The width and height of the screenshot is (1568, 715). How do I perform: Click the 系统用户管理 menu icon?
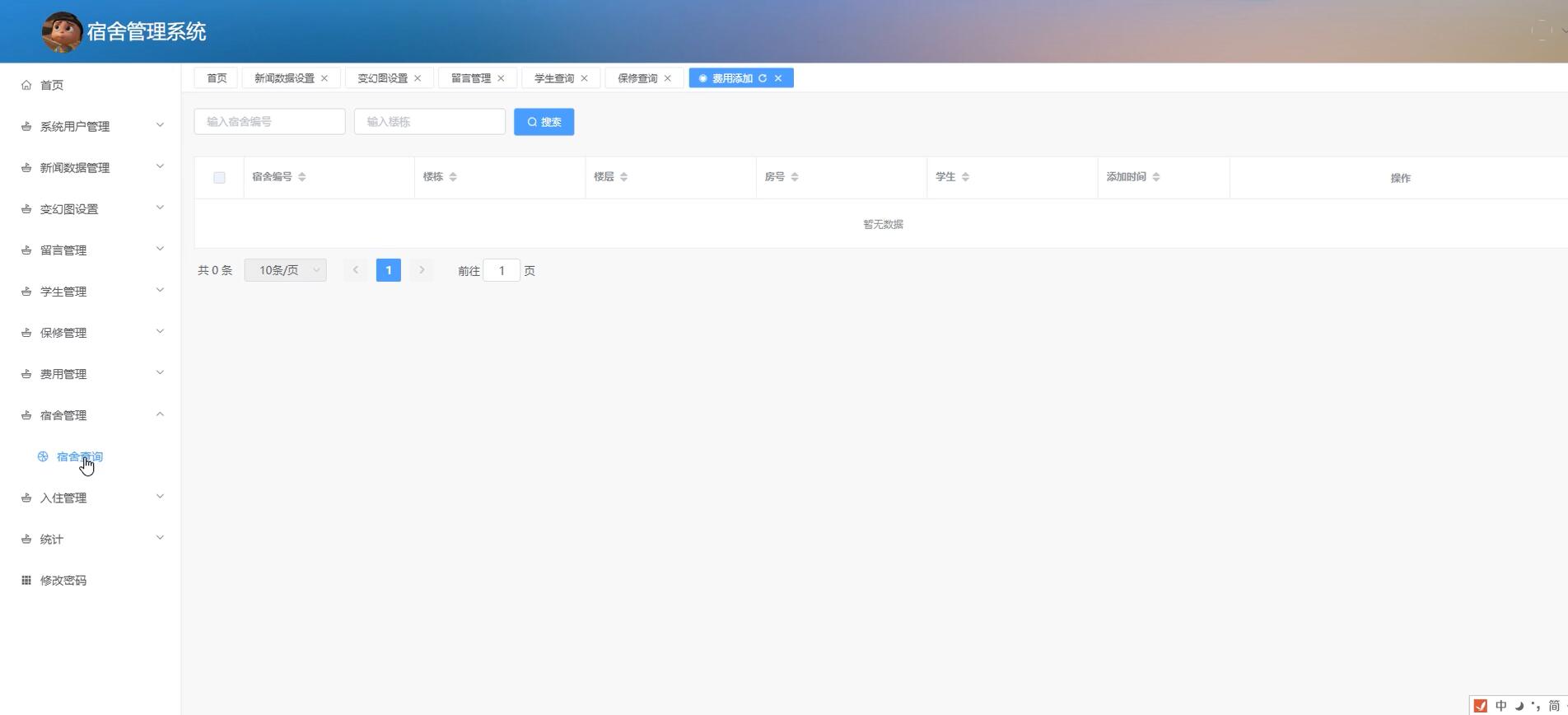26,126
